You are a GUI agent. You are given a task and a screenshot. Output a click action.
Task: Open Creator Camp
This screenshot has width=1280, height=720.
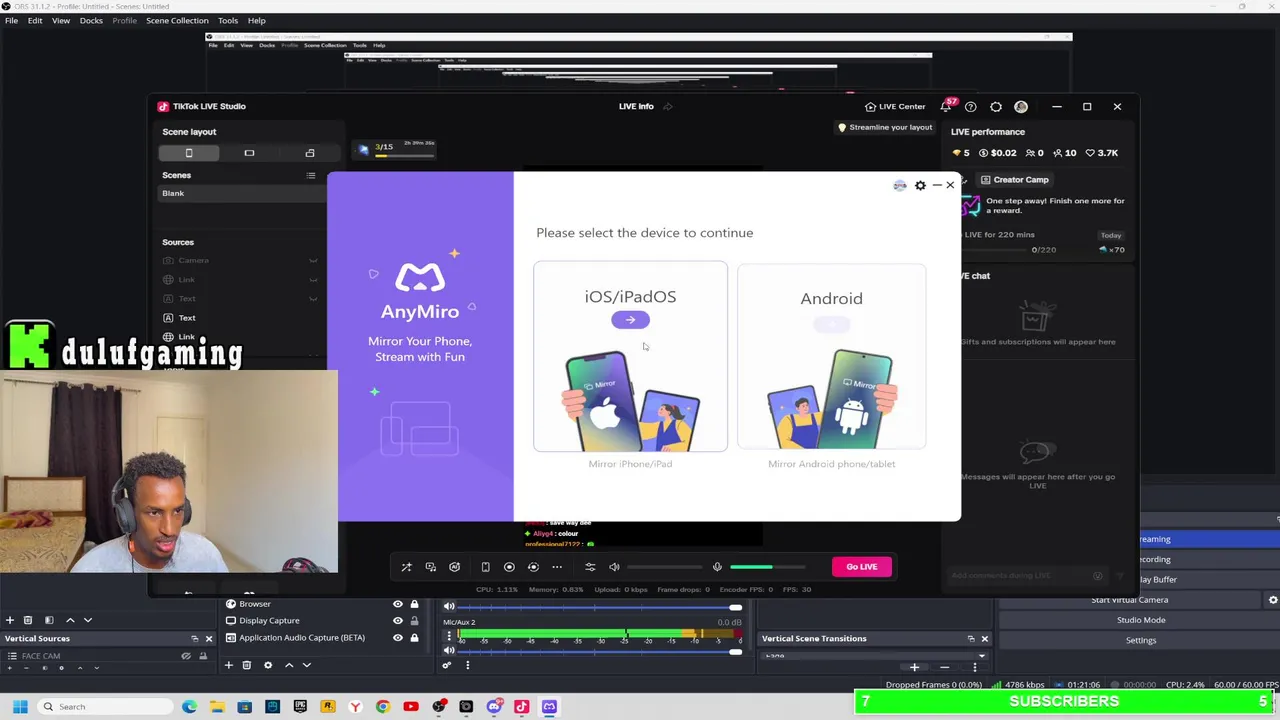click(1014, 180)
